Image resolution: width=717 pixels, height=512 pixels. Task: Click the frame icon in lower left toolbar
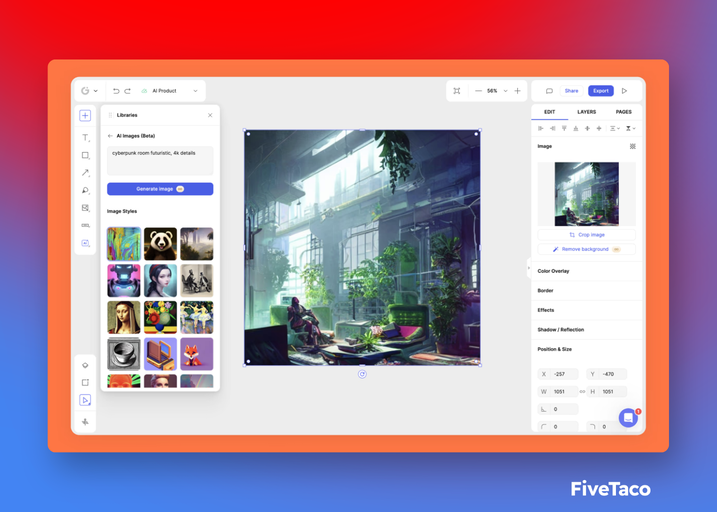(x=86, y=382)
